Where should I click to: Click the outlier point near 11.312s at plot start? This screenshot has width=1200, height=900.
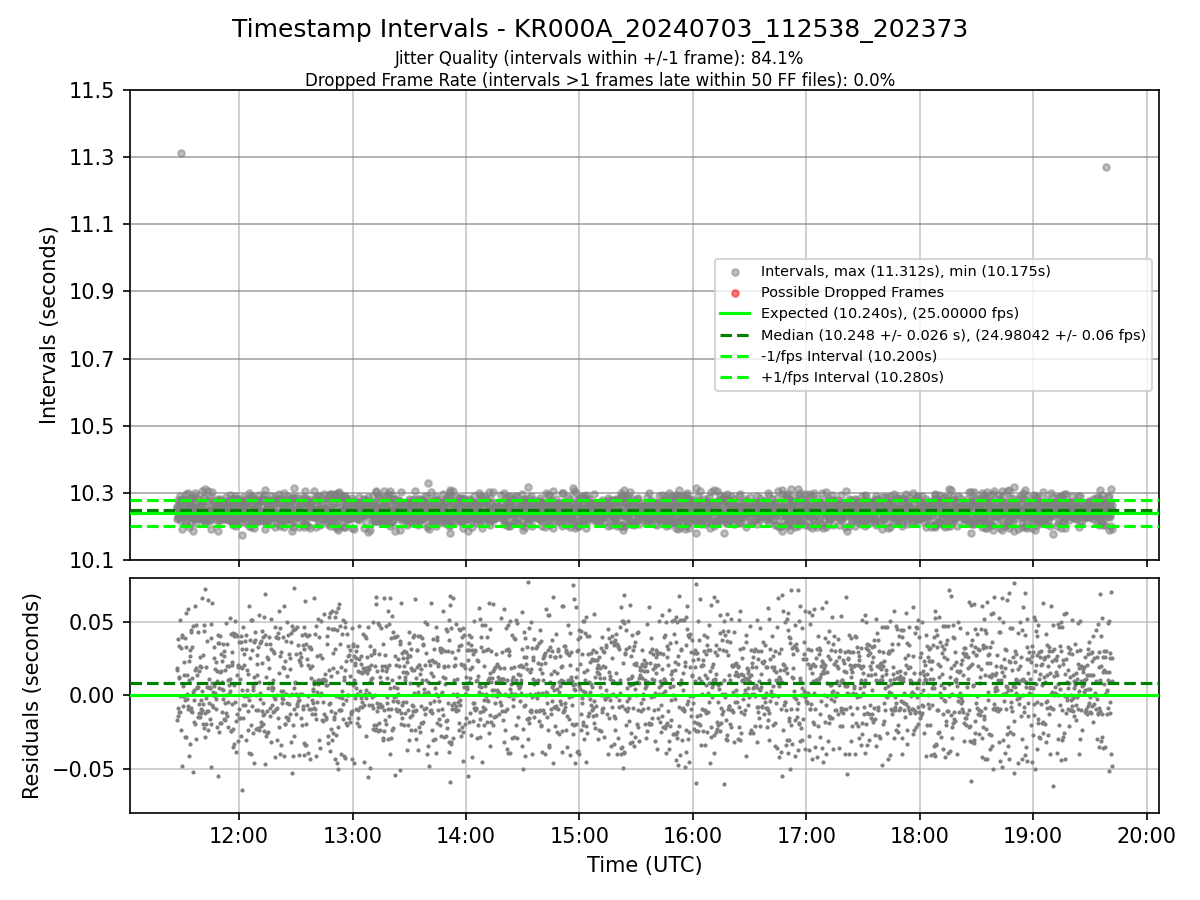181,153
